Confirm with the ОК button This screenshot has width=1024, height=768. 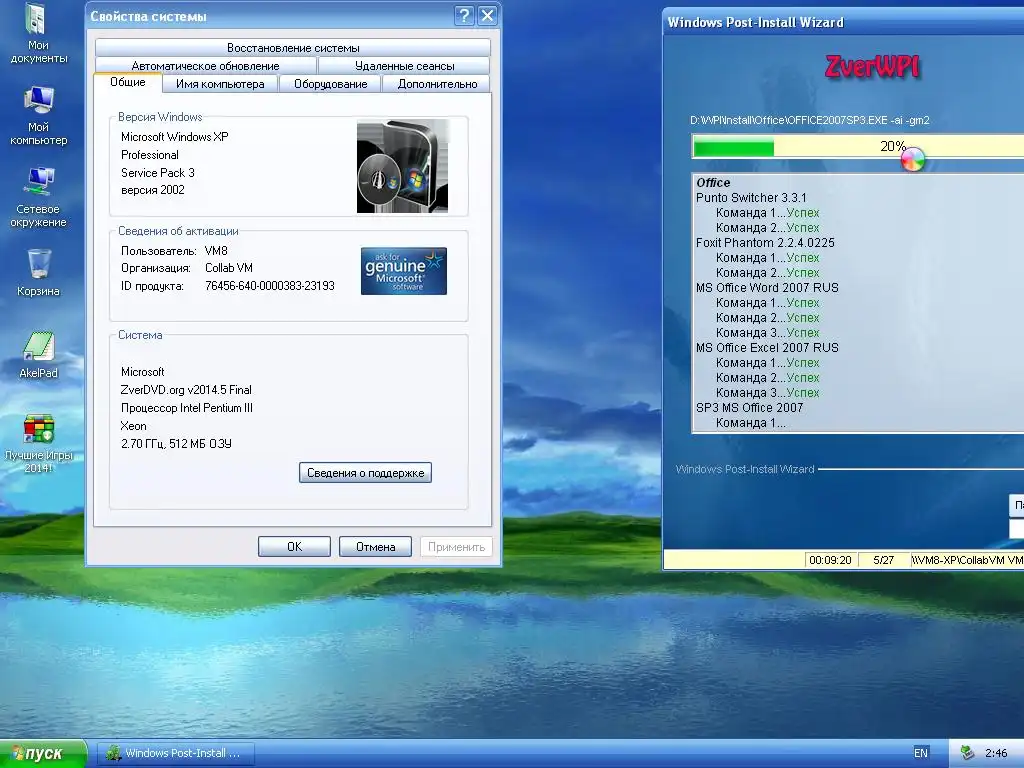295,547
